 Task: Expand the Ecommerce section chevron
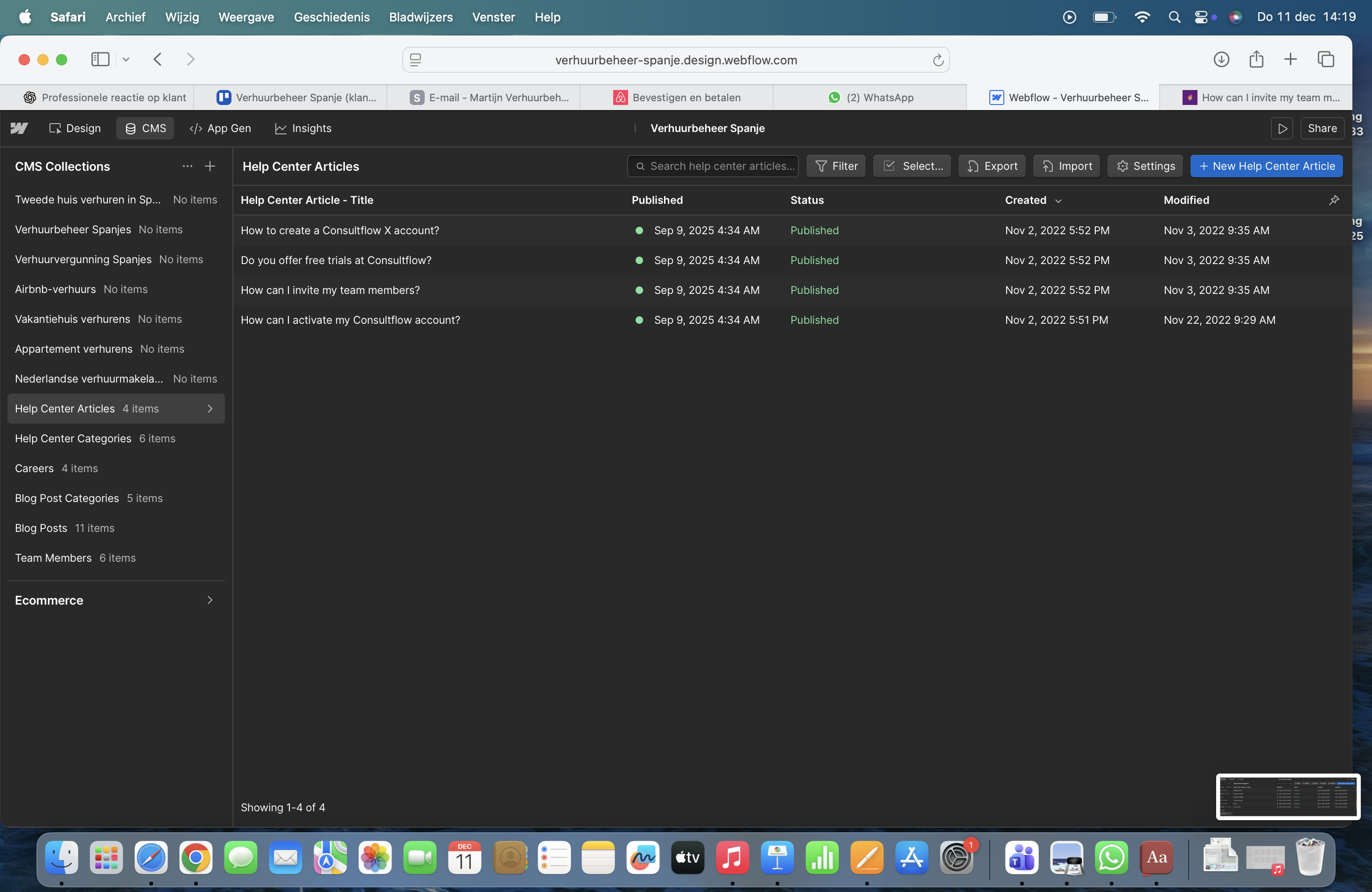pyautogui.click(x=210, y=600)
